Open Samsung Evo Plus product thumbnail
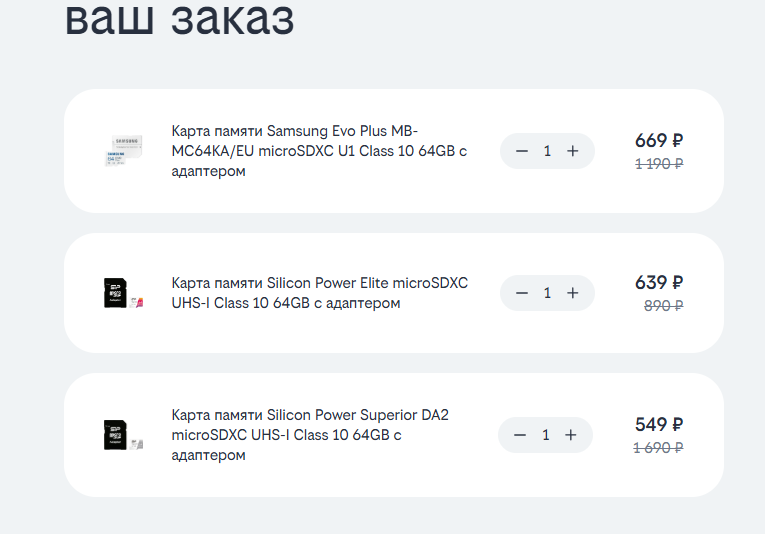The height and width of the screenshot is (534, 765). point(120,151)
